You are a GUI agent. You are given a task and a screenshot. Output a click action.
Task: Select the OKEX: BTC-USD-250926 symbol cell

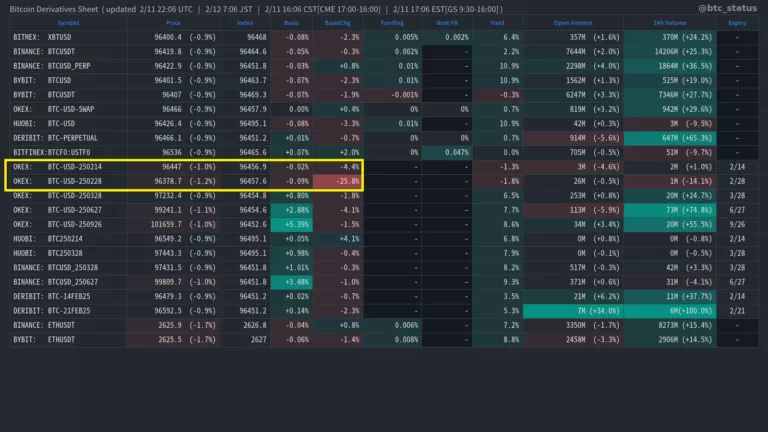click(x=68, y=224)
